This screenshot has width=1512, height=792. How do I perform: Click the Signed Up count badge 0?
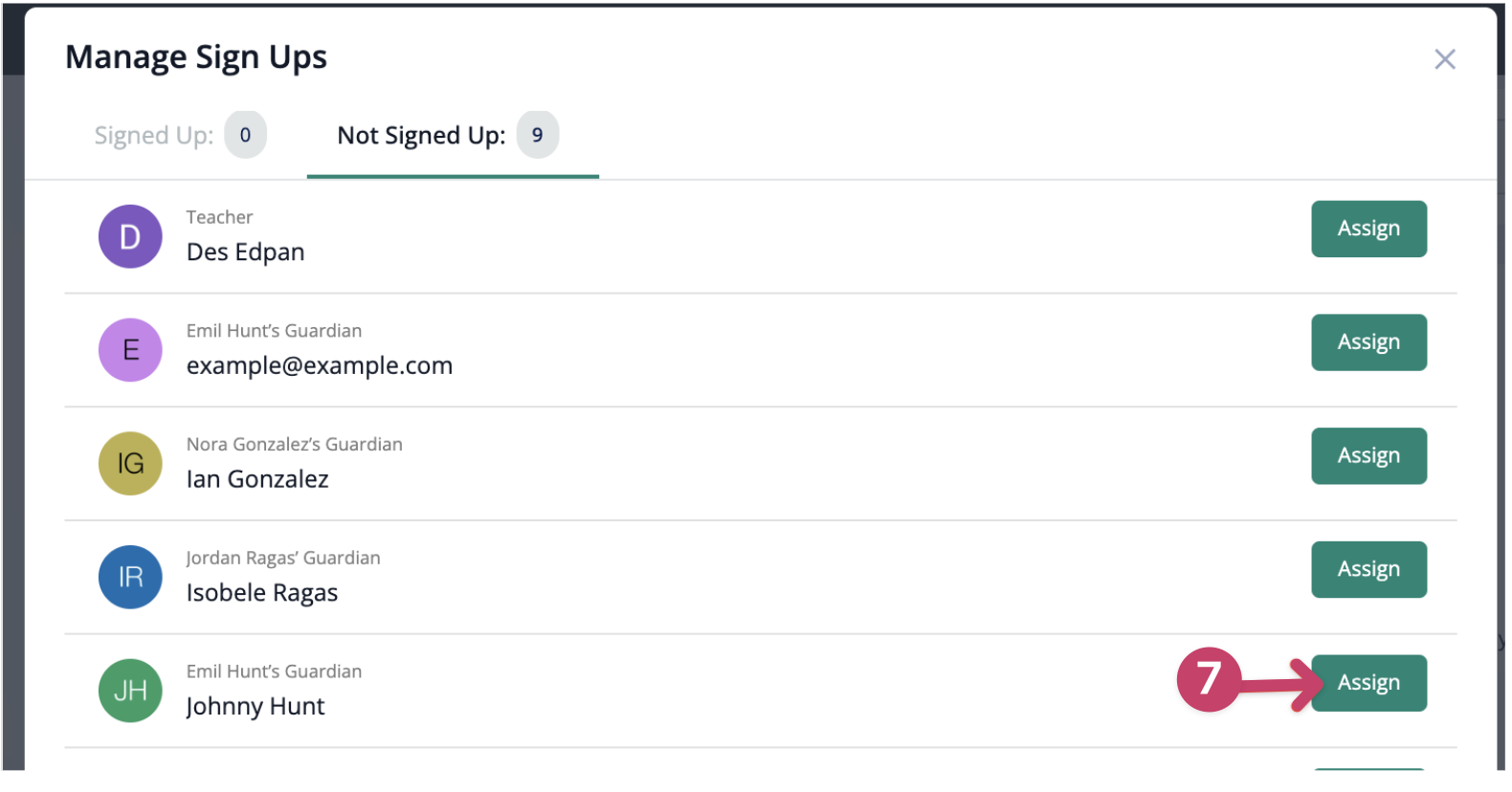coord(246,135)
